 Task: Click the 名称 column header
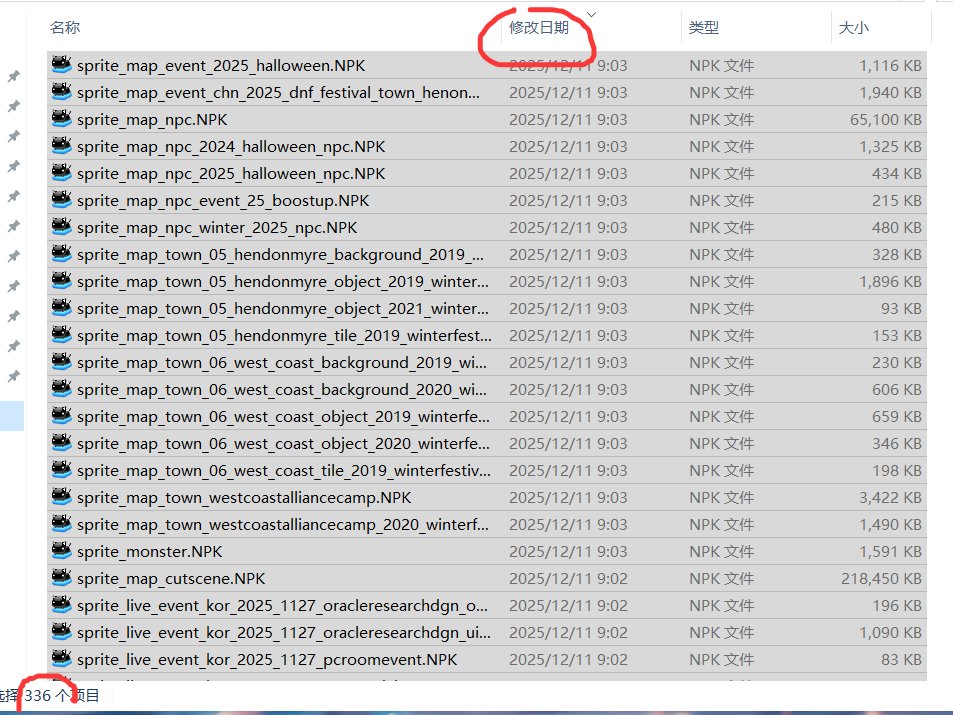[65, 28]
